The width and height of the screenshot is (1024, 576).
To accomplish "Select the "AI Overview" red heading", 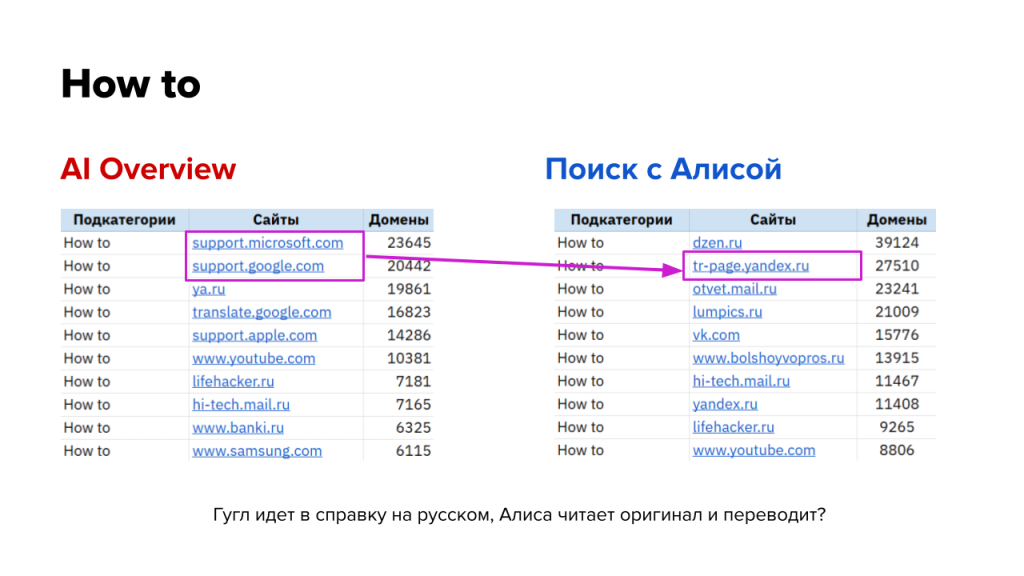I will point(148,169).
